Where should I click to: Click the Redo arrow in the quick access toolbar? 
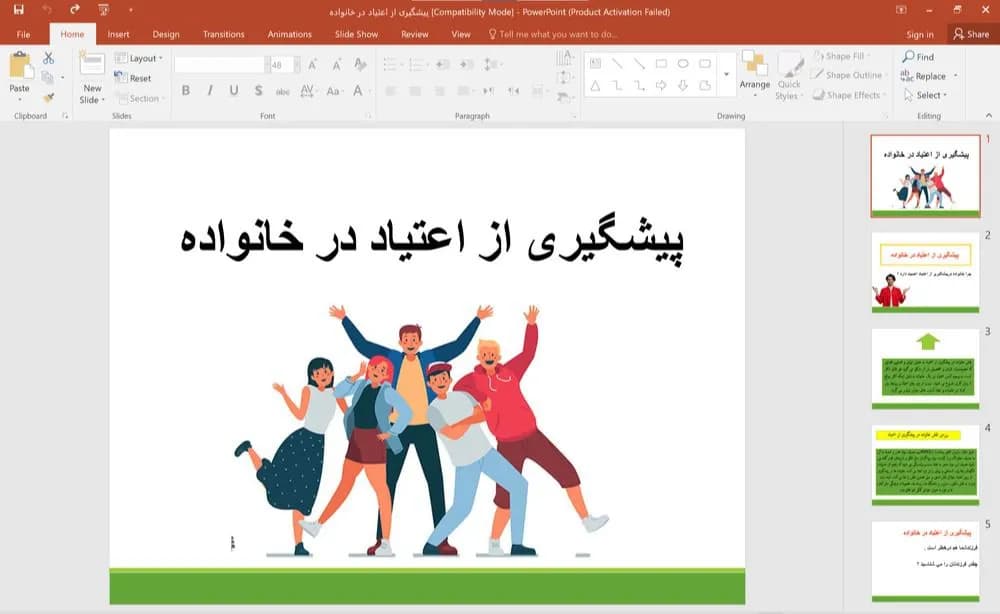tap(75, 10)
